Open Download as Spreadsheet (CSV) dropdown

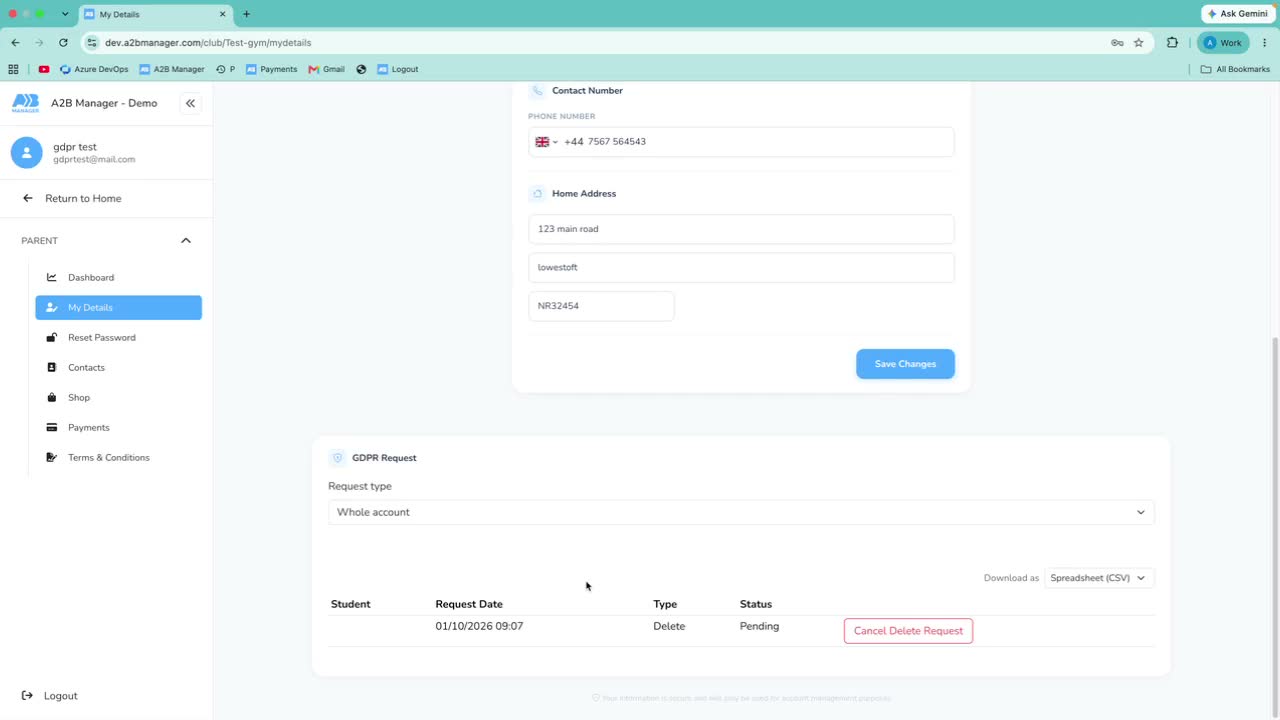[1099, 578]
